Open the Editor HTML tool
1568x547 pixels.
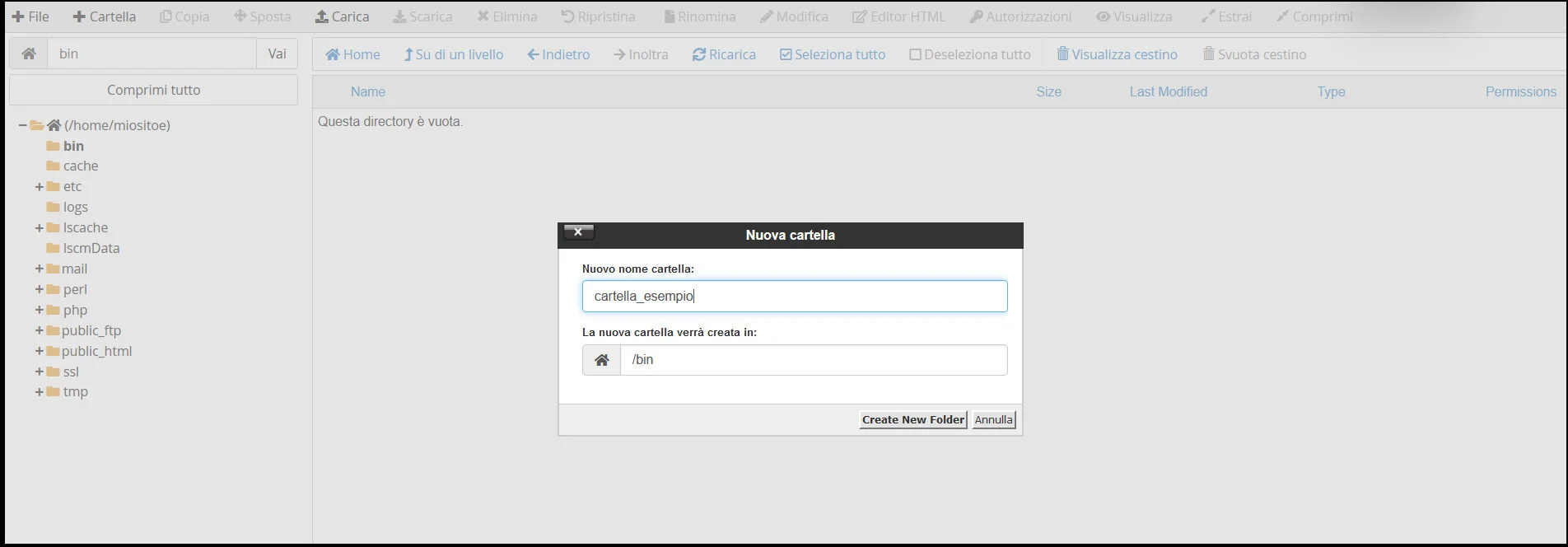pyautogui.click(x=899, y=16)
